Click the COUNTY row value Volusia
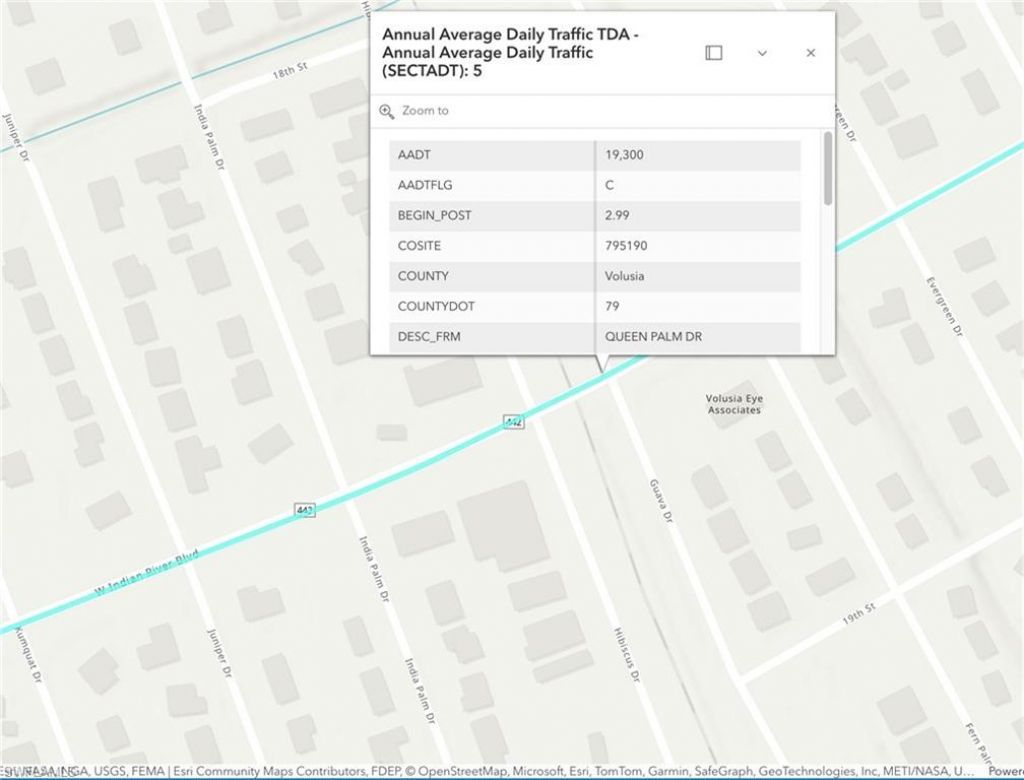 [x=698, y=276]
